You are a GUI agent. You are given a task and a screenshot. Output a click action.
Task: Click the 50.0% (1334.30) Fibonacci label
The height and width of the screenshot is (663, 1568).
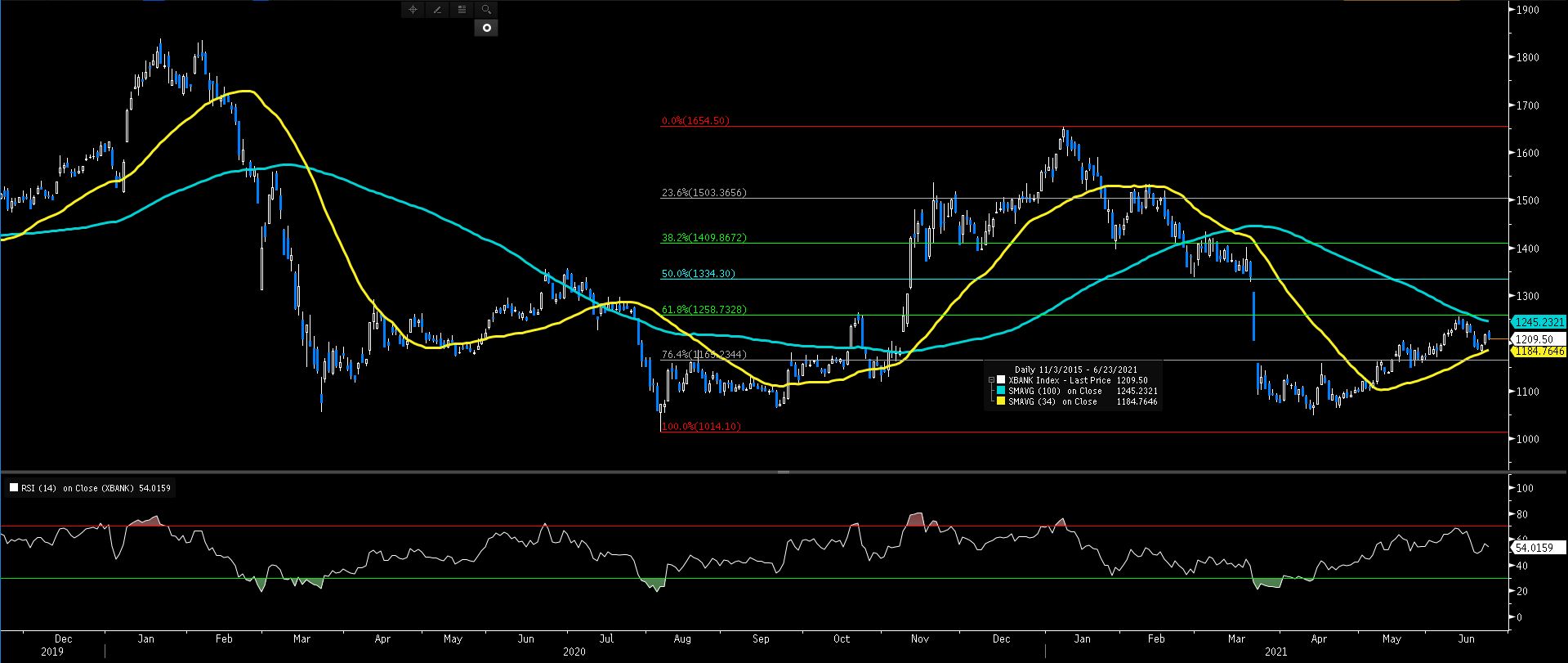(698, 274)
